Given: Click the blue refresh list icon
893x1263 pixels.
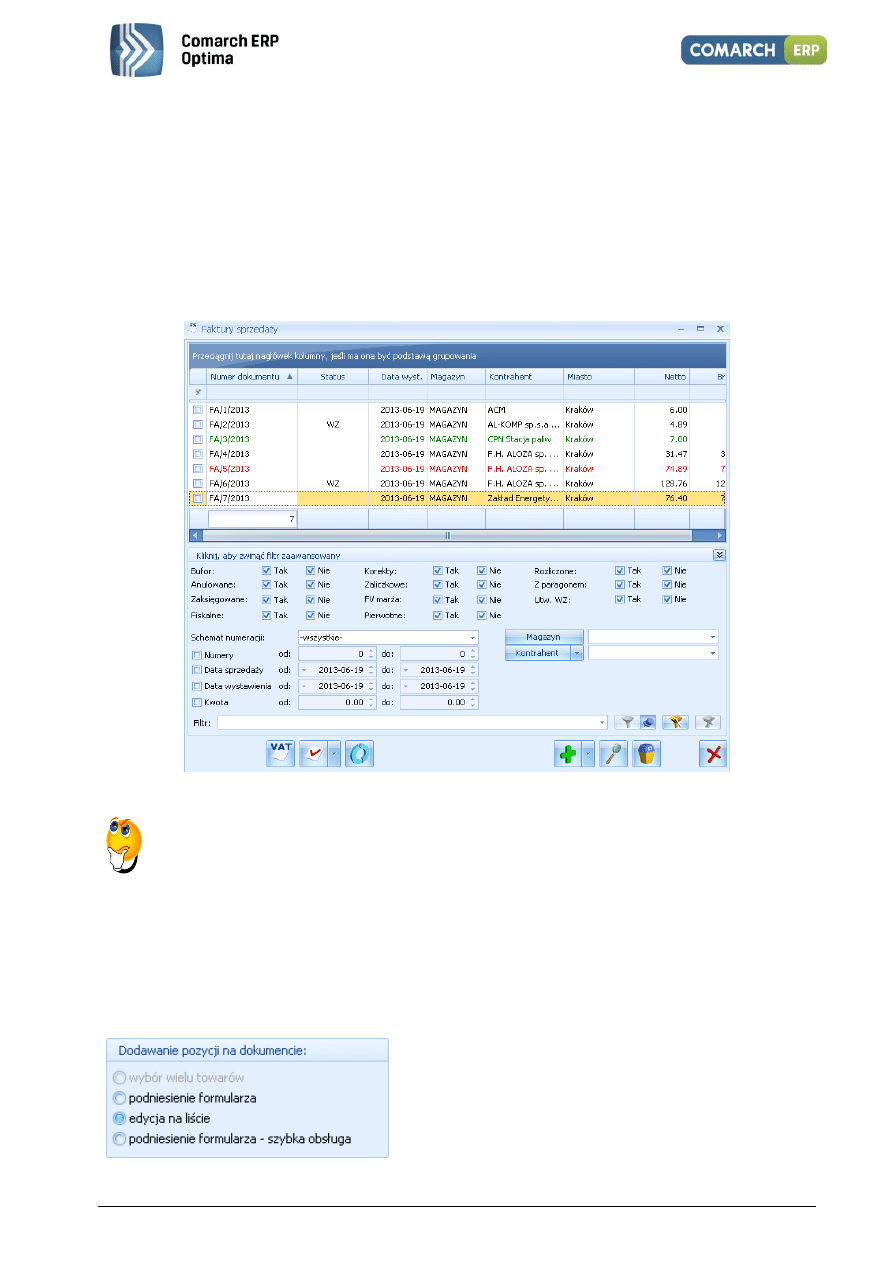Looking at the screenshot, I should coord(359,754).
